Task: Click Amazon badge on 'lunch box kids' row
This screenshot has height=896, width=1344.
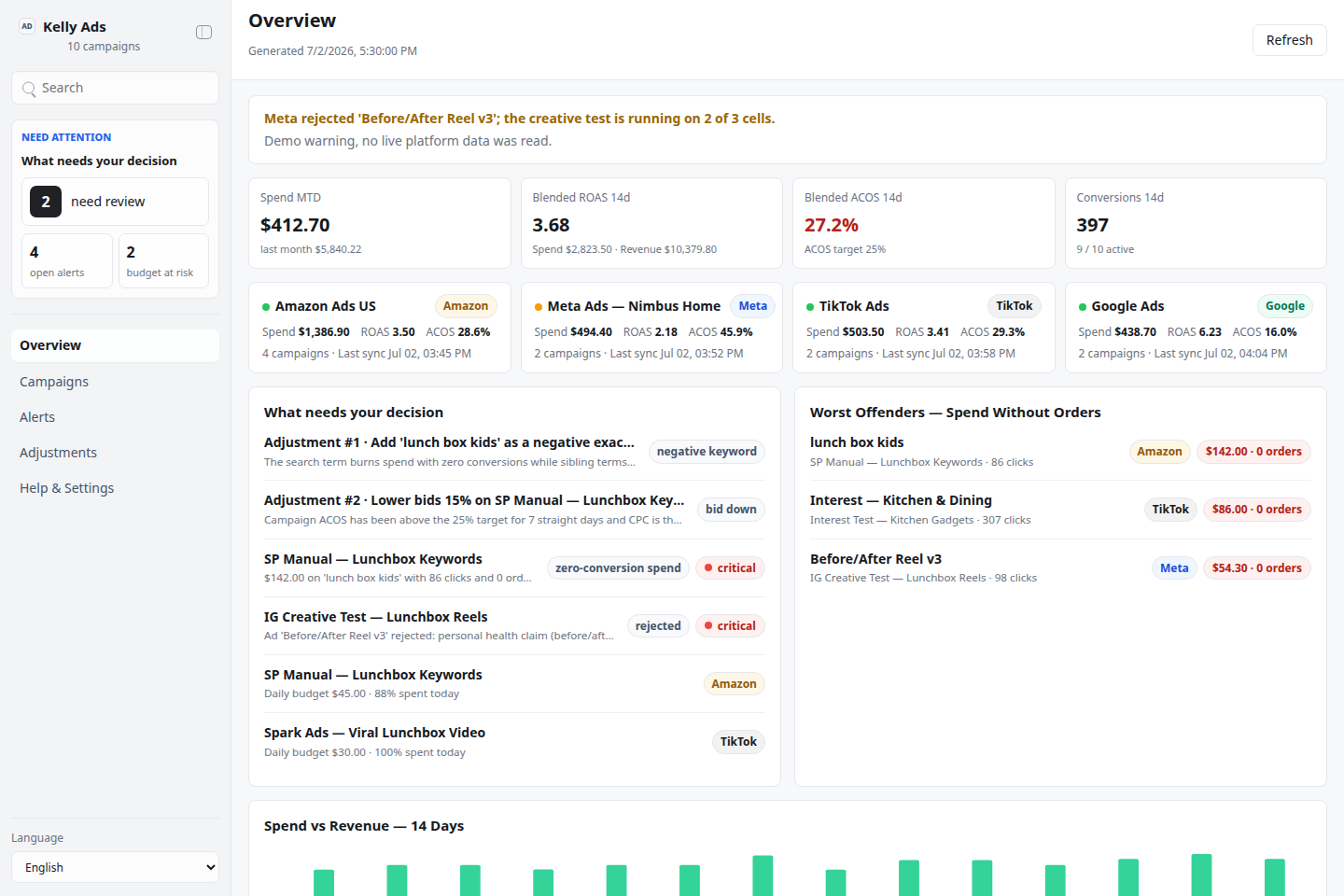Action: point(1159,452)
